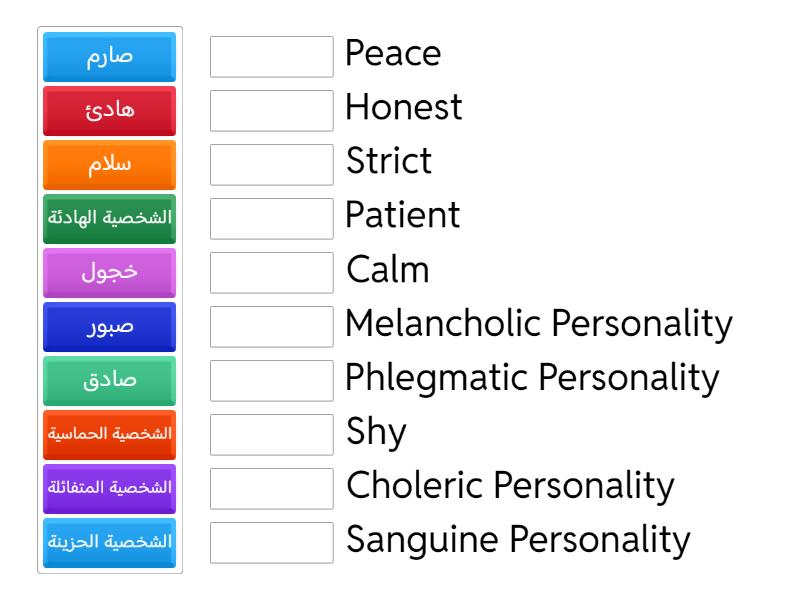
Task: Select the صادق tile
Action: click(110, 381)
